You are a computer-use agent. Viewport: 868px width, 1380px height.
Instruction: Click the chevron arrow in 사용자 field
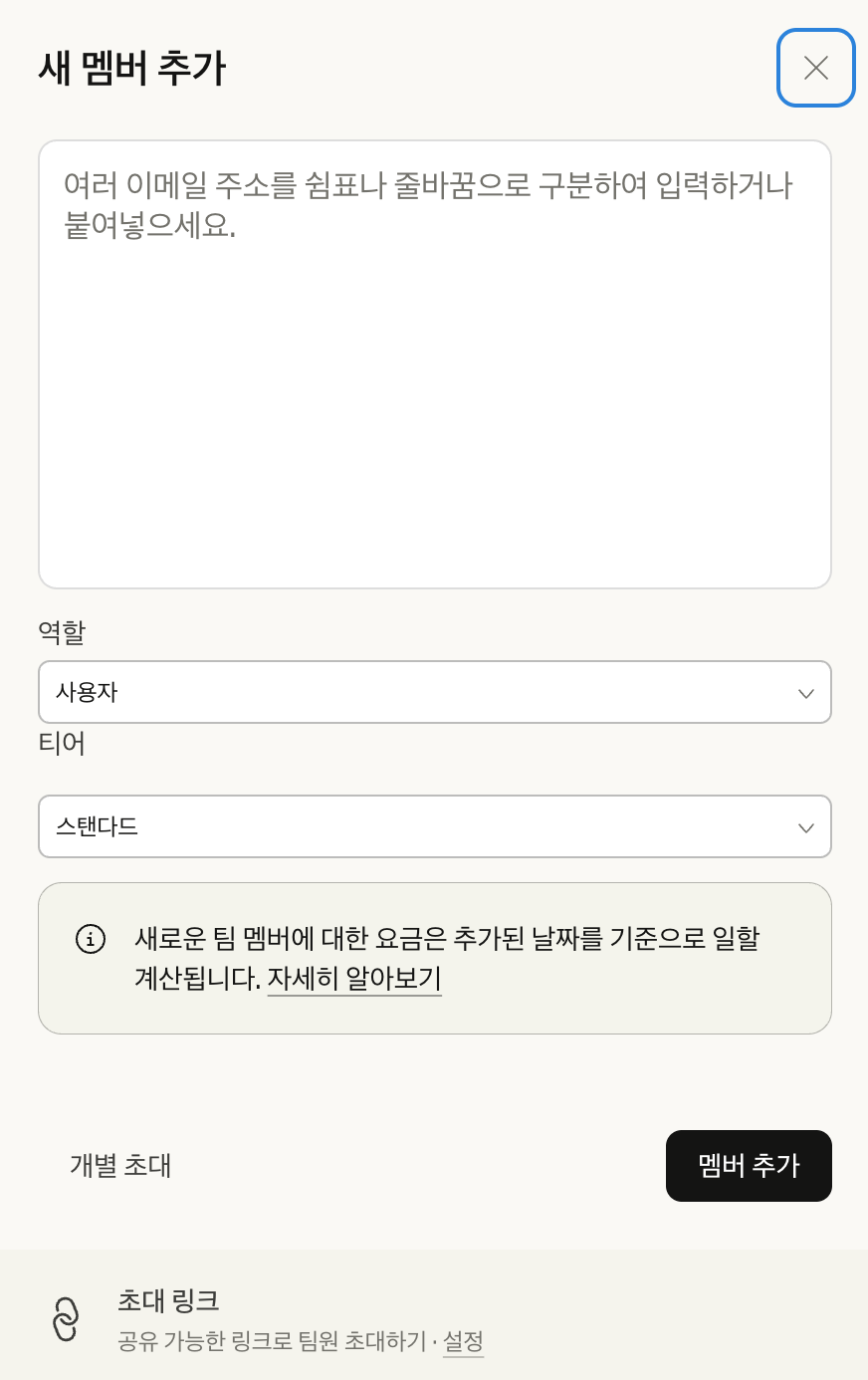(x=806, y=693)
